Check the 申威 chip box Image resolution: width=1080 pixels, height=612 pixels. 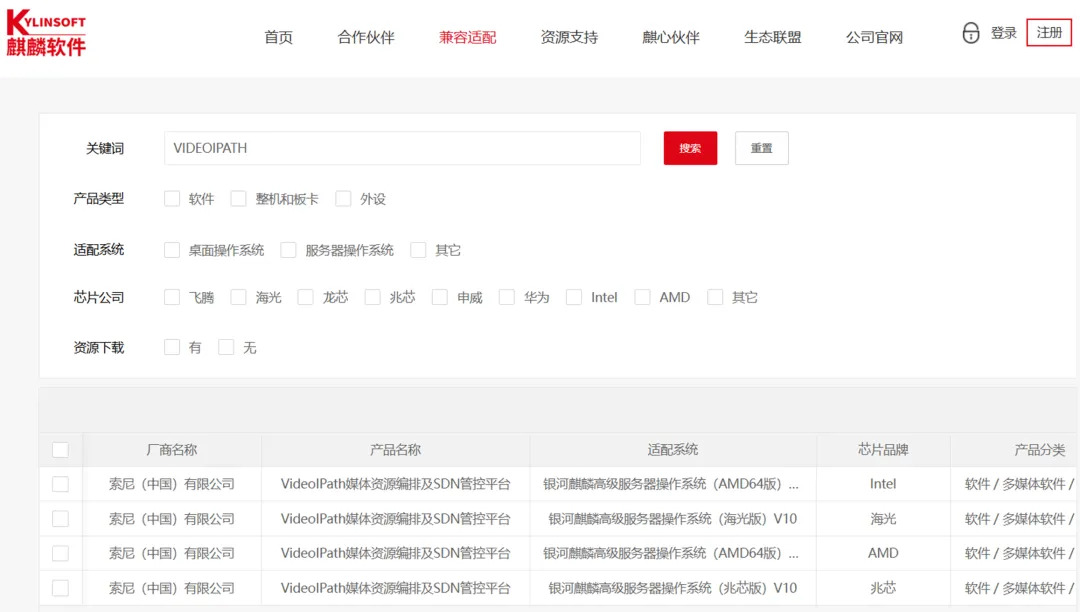[x=439, y=297]
